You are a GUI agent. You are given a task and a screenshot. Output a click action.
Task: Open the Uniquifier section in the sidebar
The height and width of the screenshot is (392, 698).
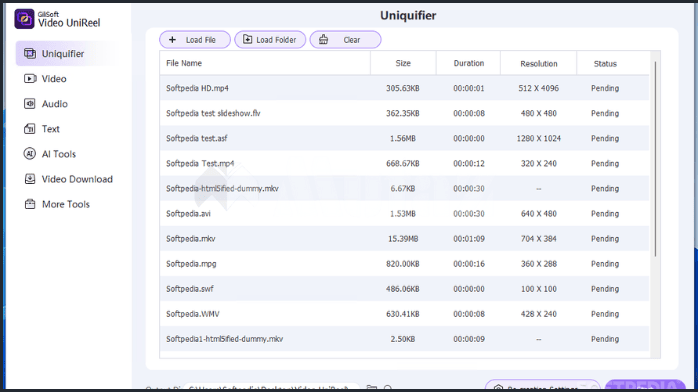(x=68, y=54)
